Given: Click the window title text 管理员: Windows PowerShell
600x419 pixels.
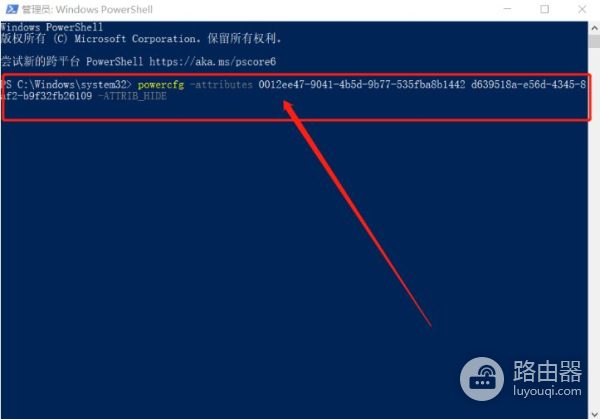Looking at the screenshot, I should pos(87,9).
